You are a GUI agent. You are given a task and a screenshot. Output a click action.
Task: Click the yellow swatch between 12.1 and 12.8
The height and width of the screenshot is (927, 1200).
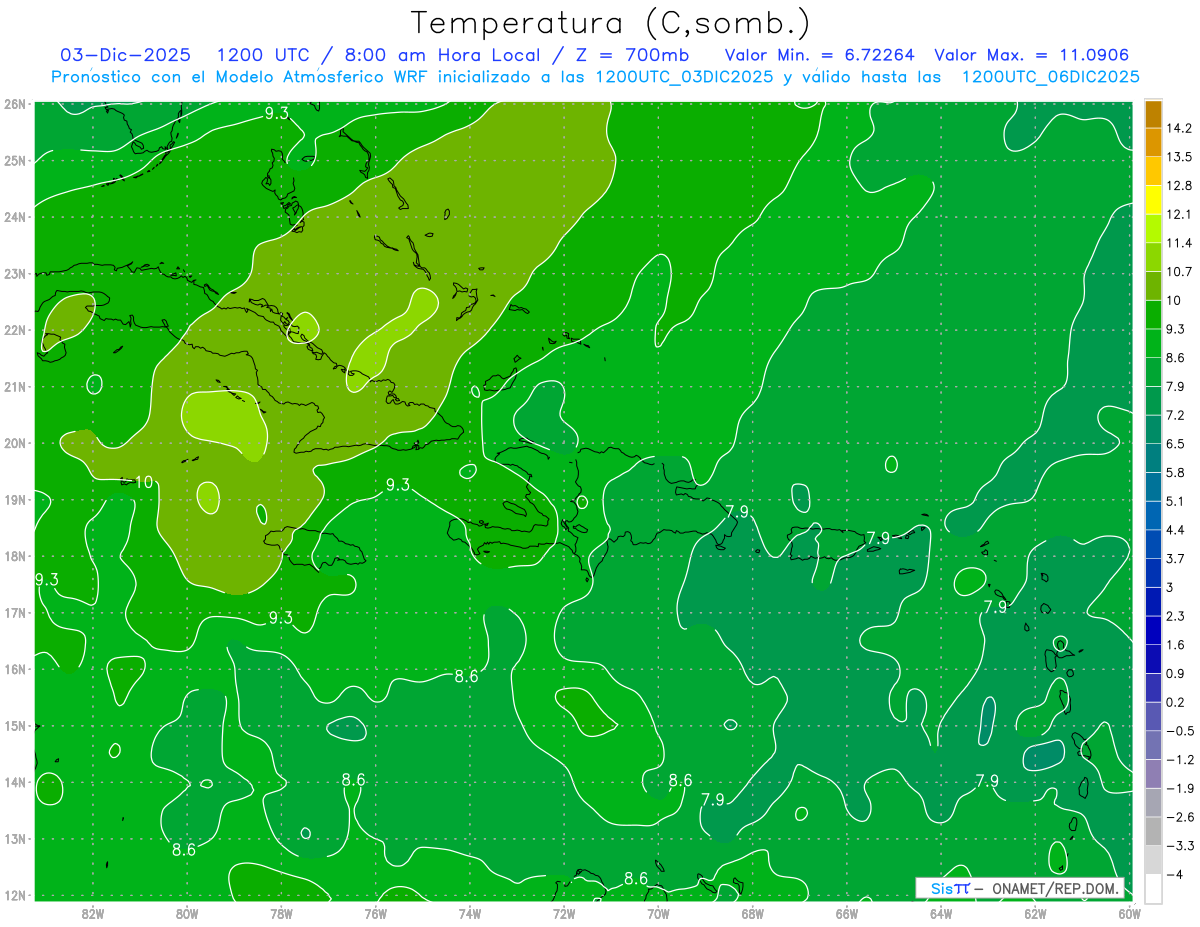(x=1153, y=199)
